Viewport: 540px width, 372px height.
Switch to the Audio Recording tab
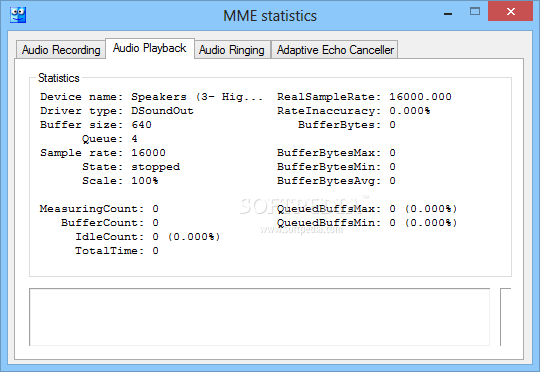pyautogui.click(x=61, y=50)
